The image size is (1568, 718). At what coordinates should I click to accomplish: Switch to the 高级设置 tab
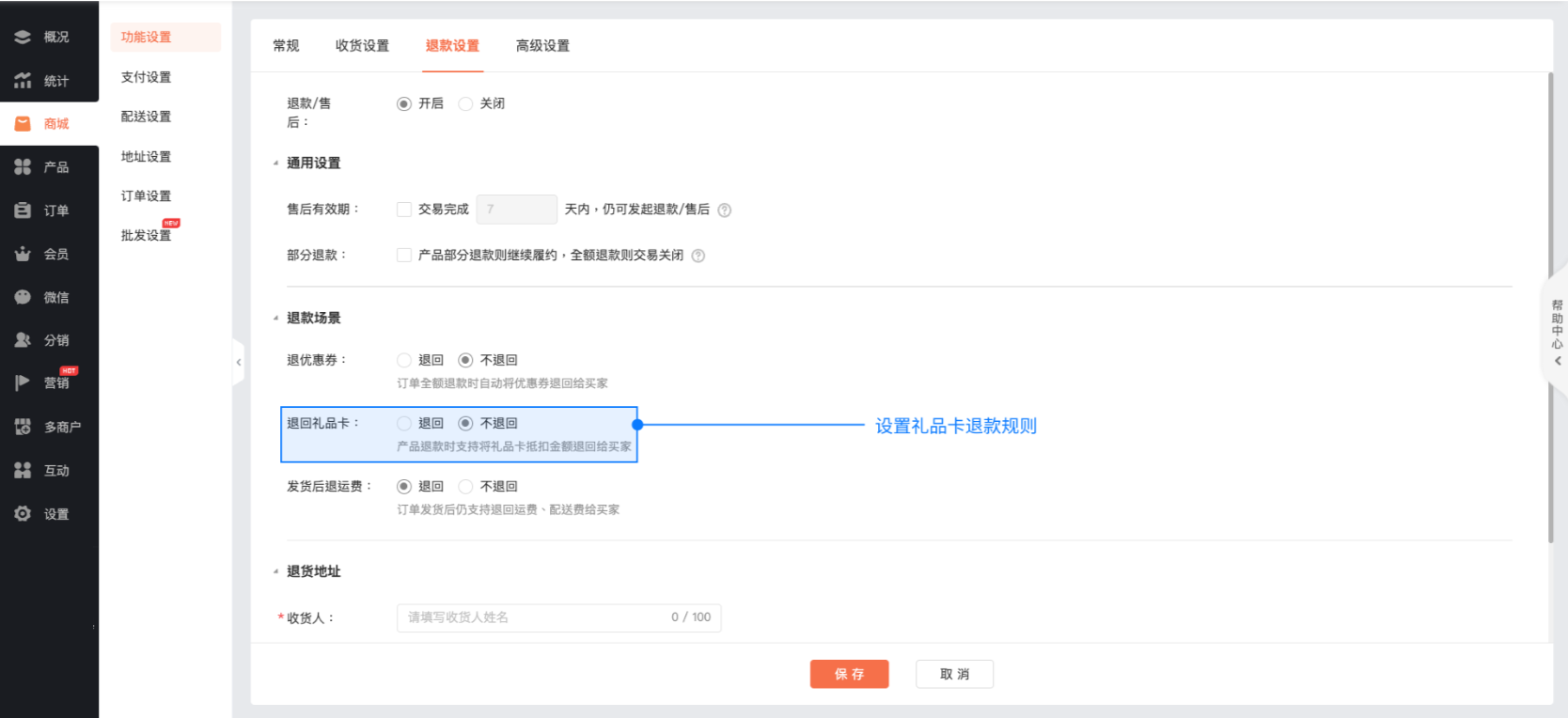click(x=542, y=46)
